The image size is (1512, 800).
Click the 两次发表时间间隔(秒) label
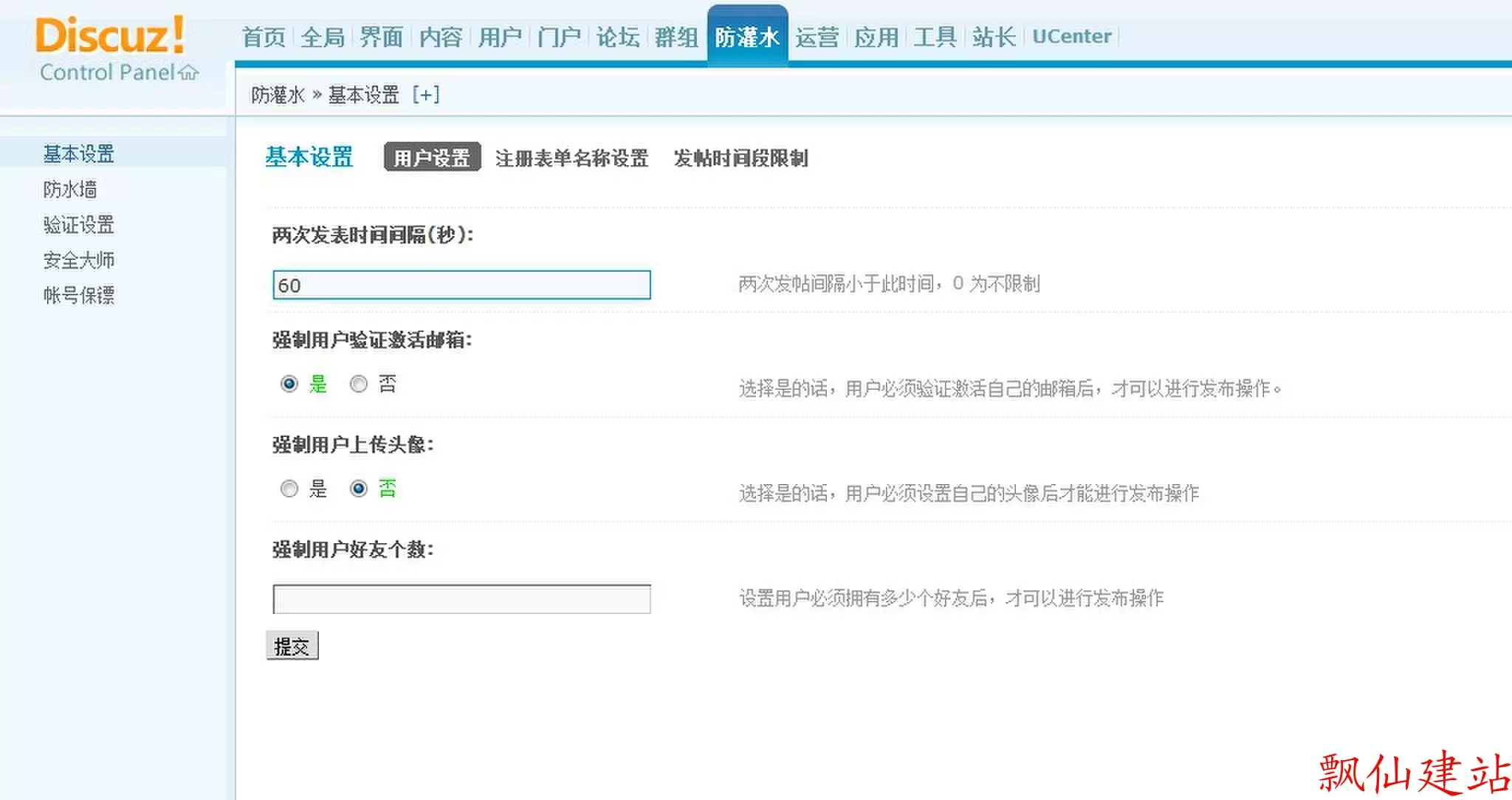pyautogui.click(x=373, y=235)
